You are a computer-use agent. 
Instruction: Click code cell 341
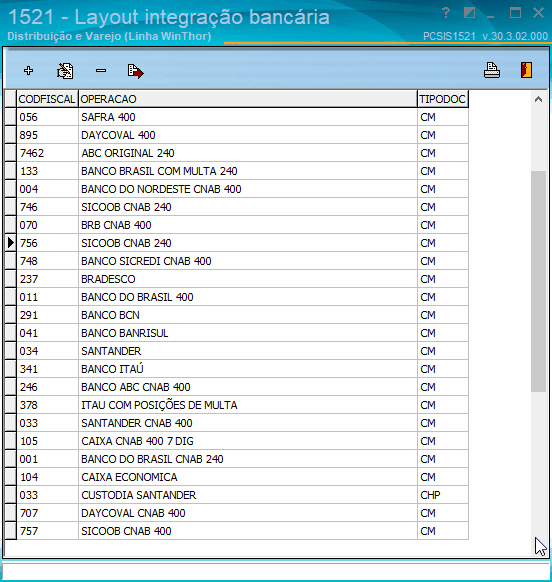(x=47, y=369)
